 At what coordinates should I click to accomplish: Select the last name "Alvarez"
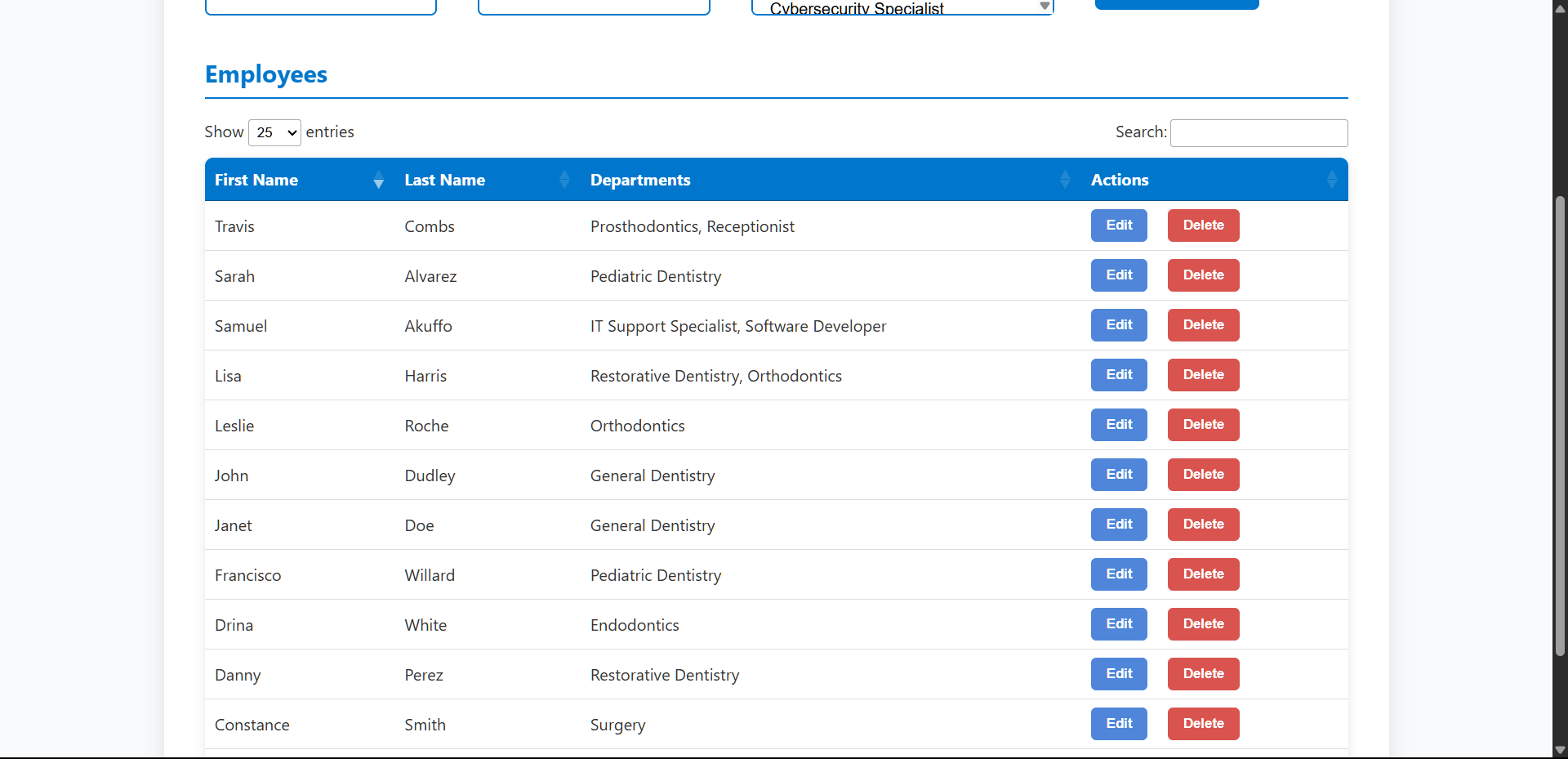430,276
